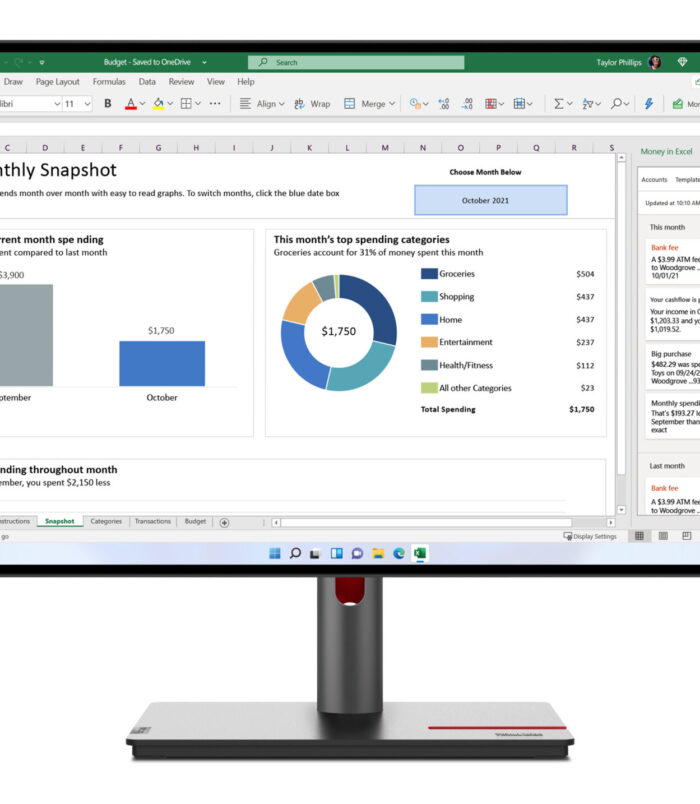Click the Groceries legend color swatch
Viewport: 700px width, 804px height.
429,274
